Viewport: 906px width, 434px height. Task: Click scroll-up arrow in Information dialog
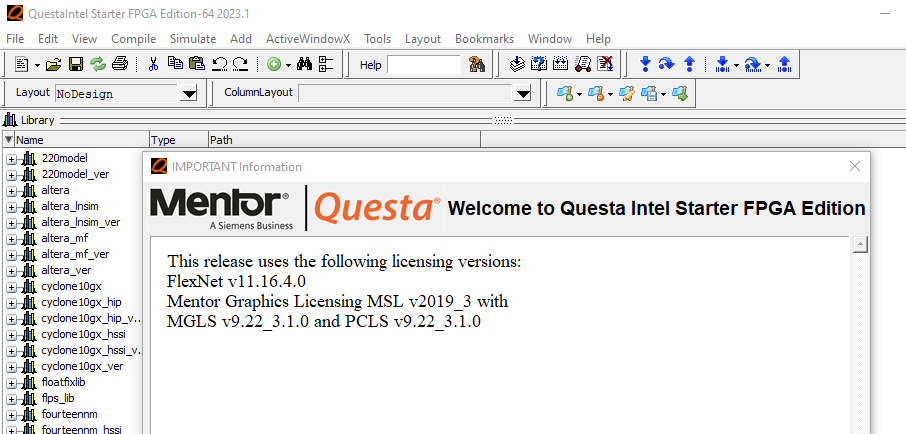[860, 244]
